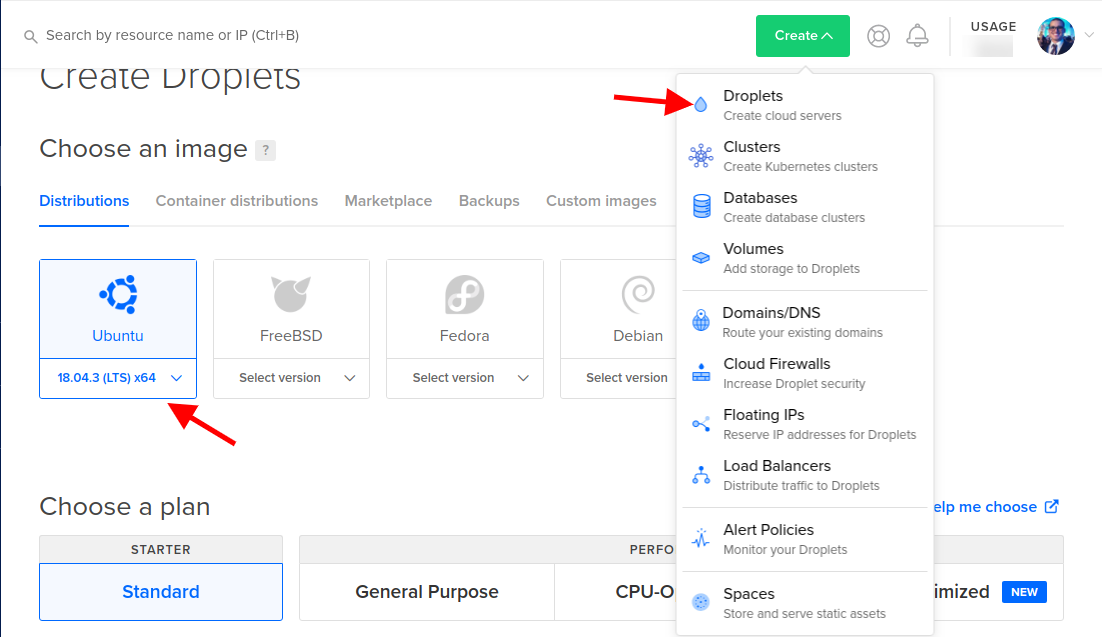Switch to the Distributions tab
Screen dimensions: 1102x637
(x=84, y=201)
